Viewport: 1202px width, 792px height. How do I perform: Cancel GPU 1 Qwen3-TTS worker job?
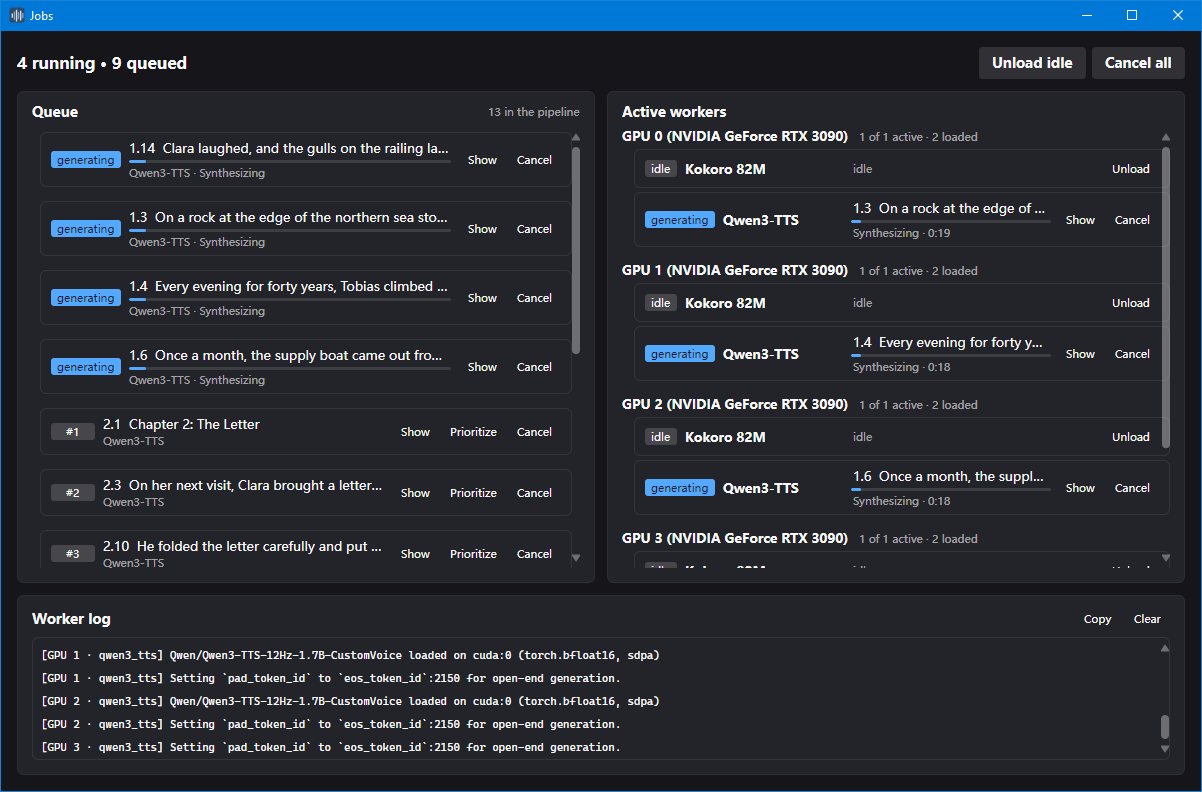(x=1132, y=354)
